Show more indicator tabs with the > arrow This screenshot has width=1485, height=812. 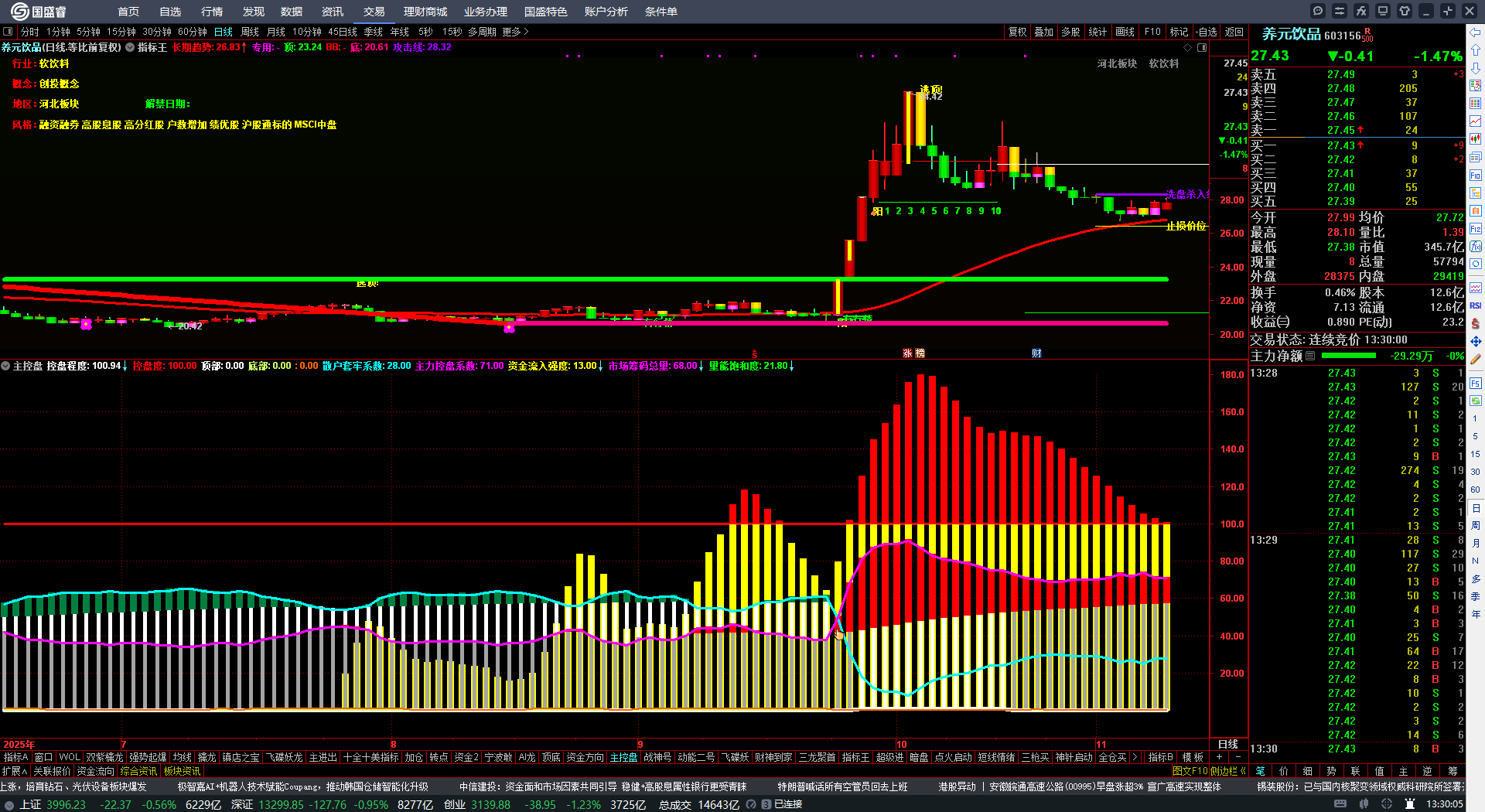[1135, 757]
